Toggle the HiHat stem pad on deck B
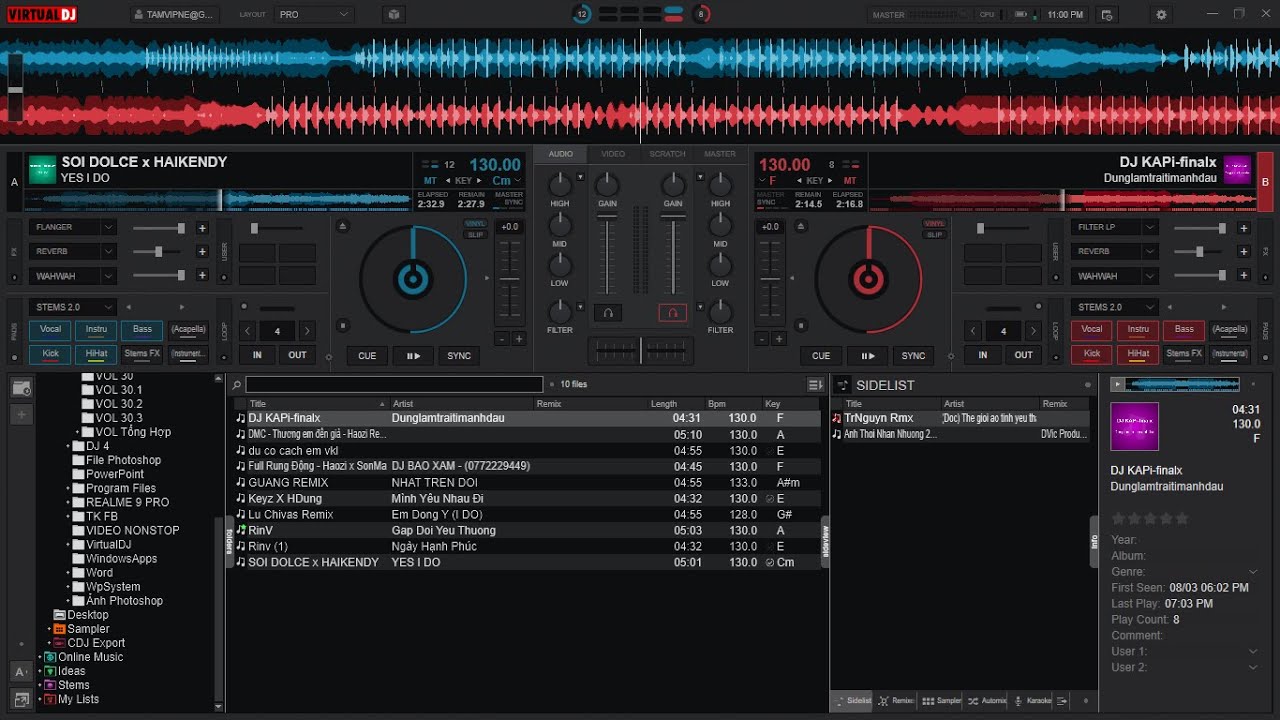1280x720 pixels. click(1138, 354)
